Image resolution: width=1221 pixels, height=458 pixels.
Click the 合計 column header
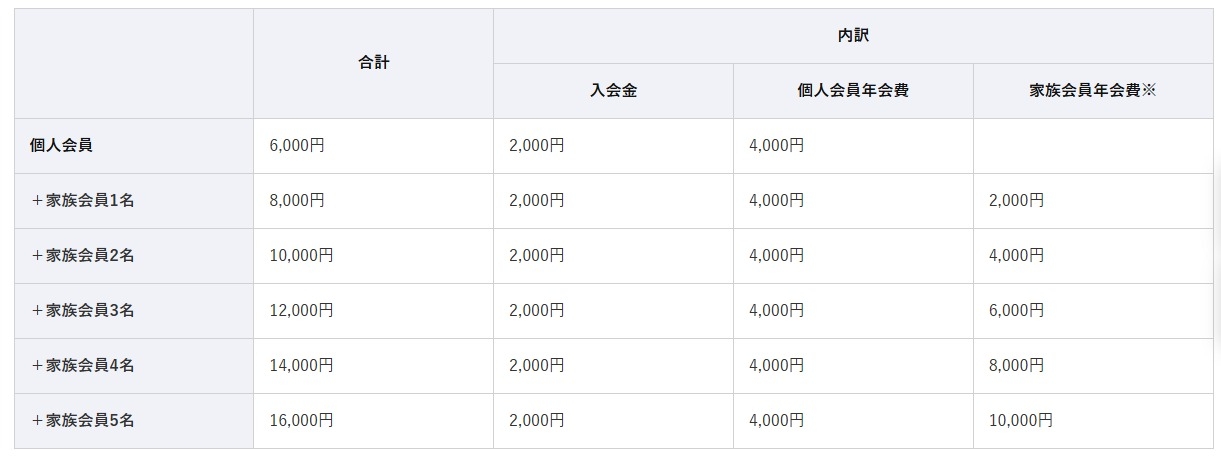(x=373, y=63)
